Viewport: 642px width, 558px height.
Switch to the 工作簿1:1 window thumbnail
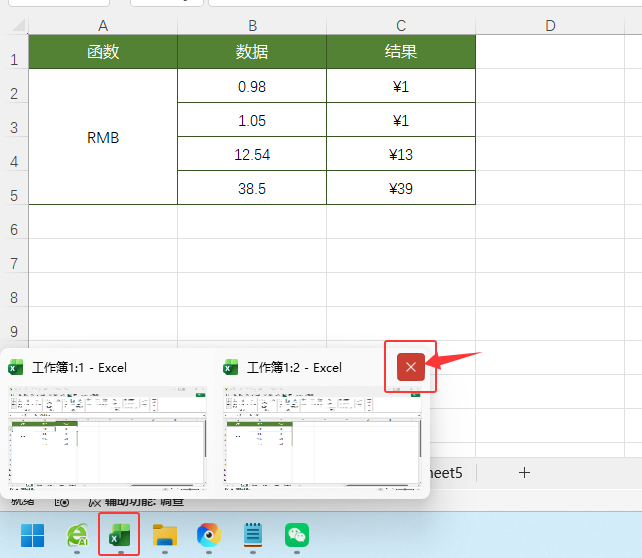[108, 438]
